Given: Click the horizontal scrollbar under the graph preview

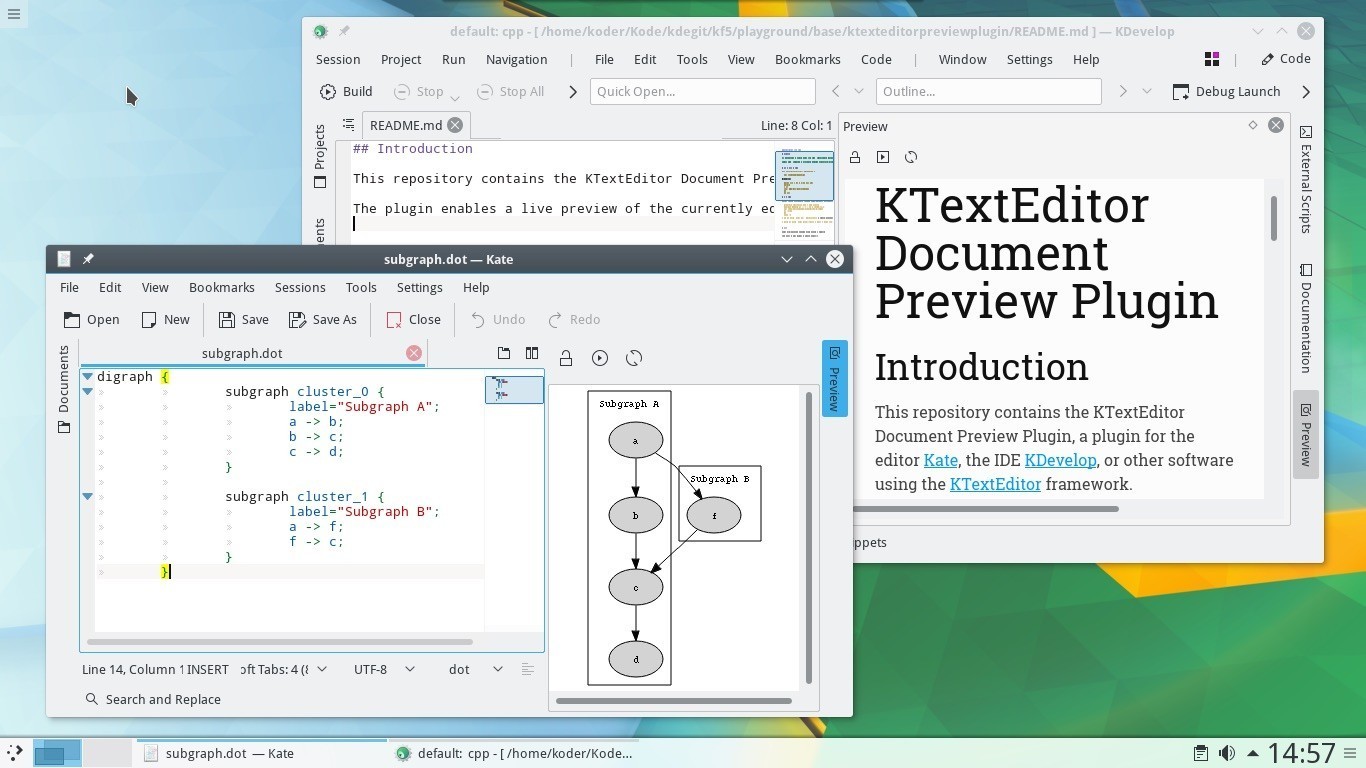Looking at the screenshot, I should click(x=675, y=701).
